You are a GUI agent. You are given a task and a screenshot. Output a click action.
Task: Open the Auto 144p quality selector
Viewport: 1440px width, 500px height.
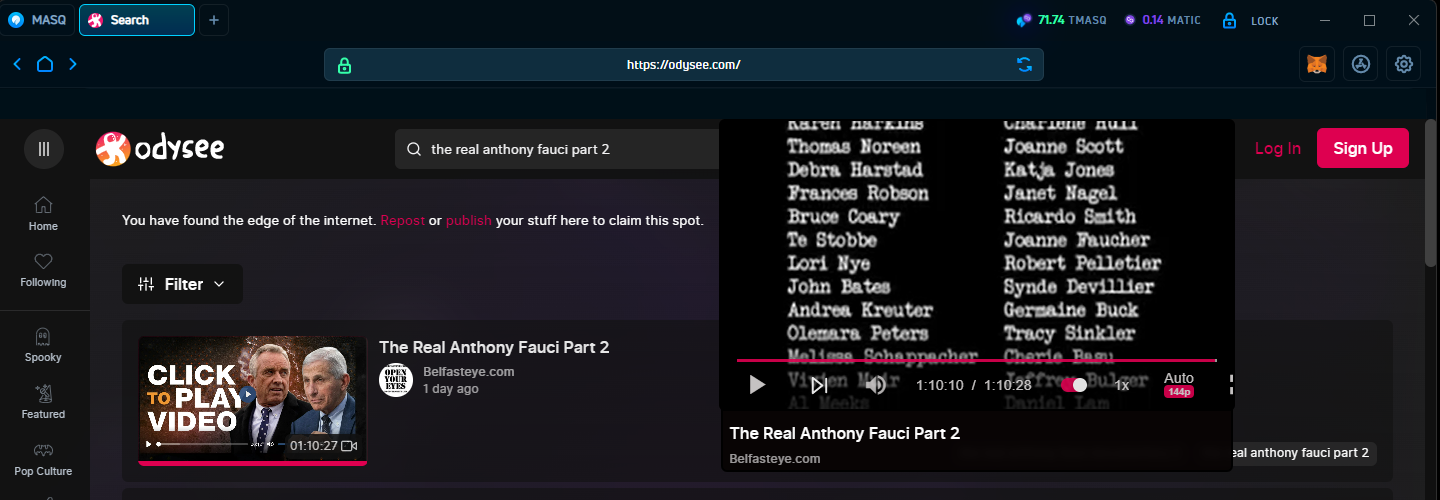pos(1179,384)
